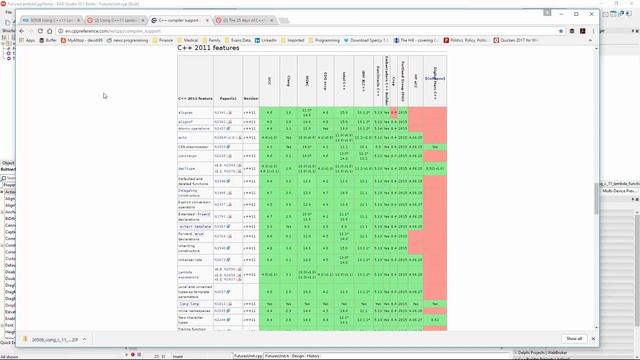Click the dark extension icon beside the star
Image resolution: width=640 pixels, height=360 pixels.
pos(572,31)
